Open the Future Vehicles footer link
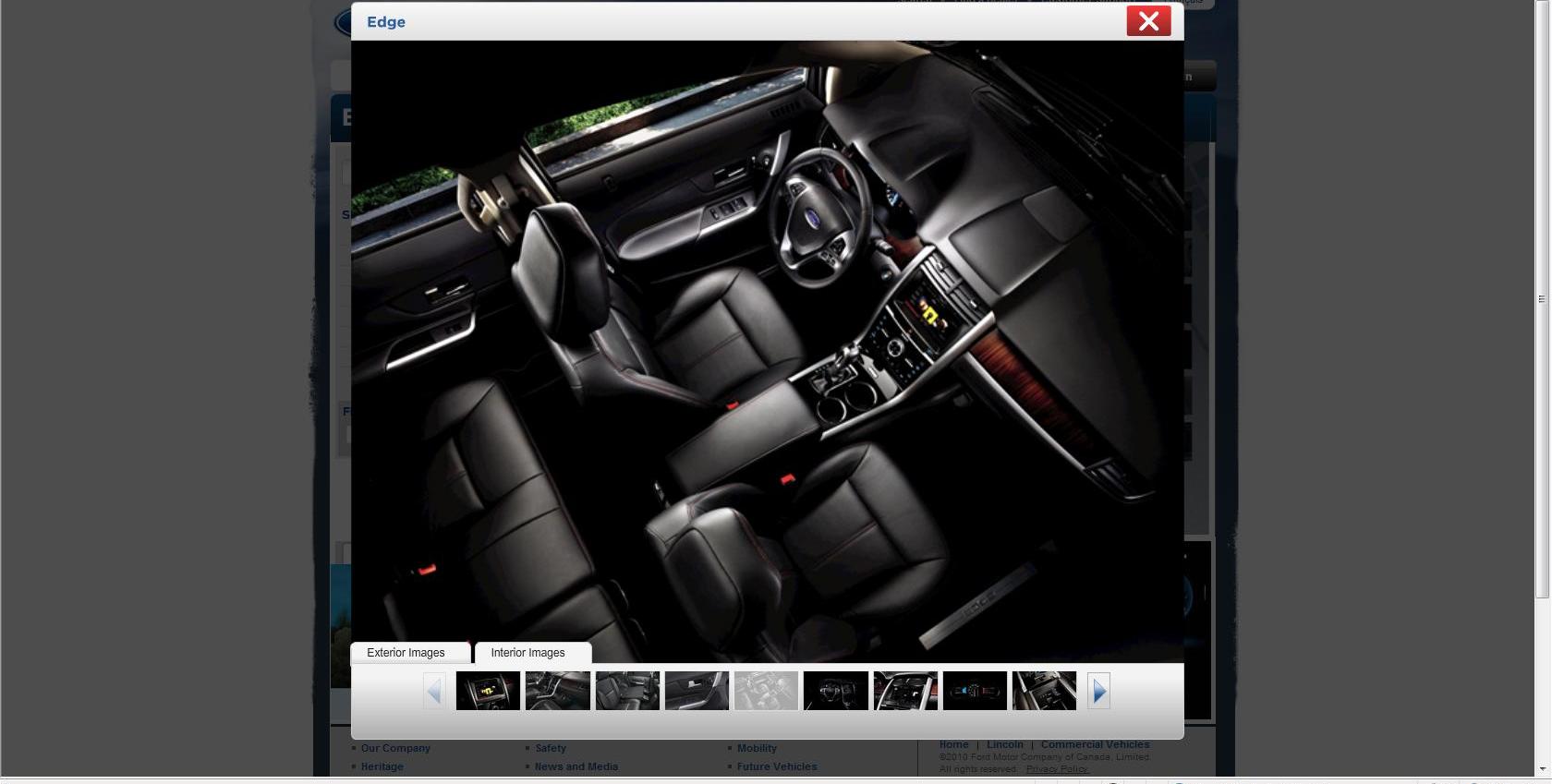Image resolution: width=1552 pixels, height=784 pixels. [x=777, y=766]
